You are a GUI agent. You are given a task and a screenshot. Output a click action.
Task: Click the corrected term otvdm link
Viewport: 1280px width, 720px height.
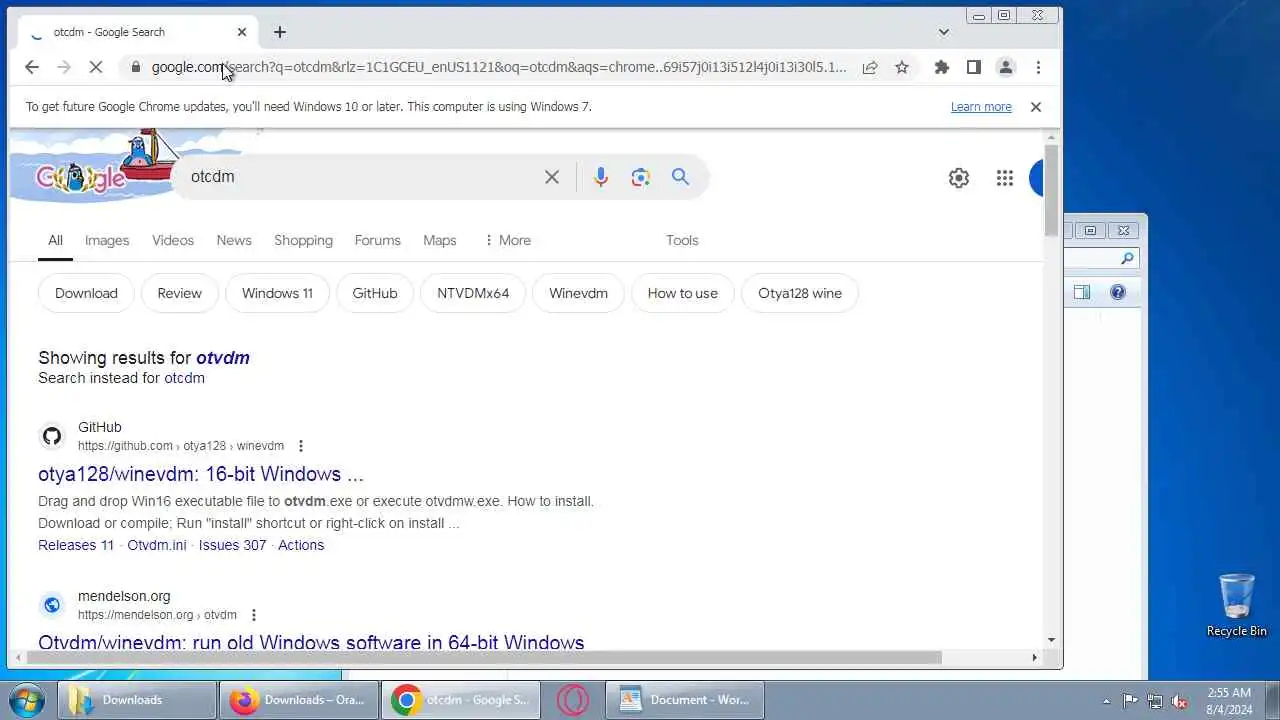[223, 357]
